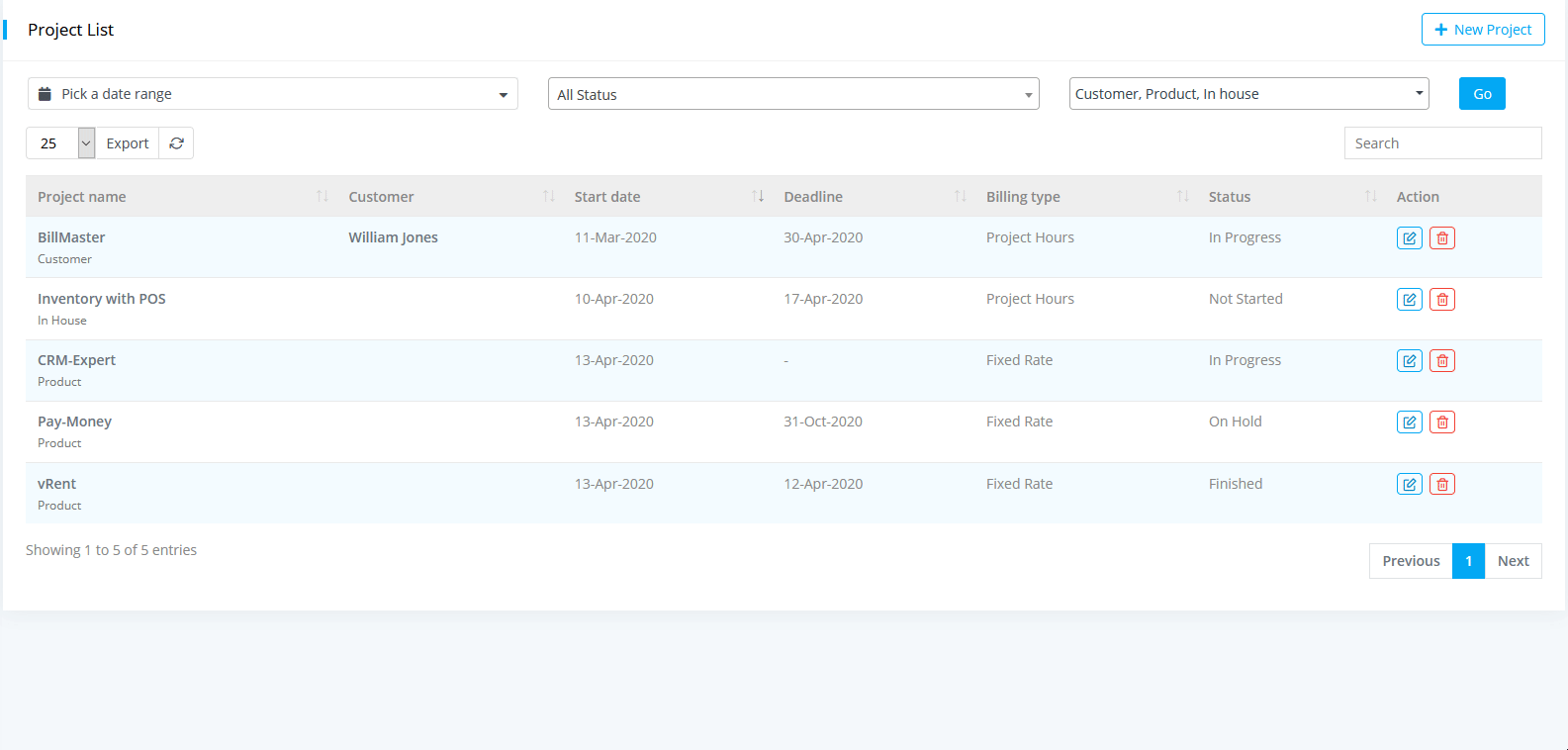
Task: Click the refresh icon next to Export
Action: 176,143
